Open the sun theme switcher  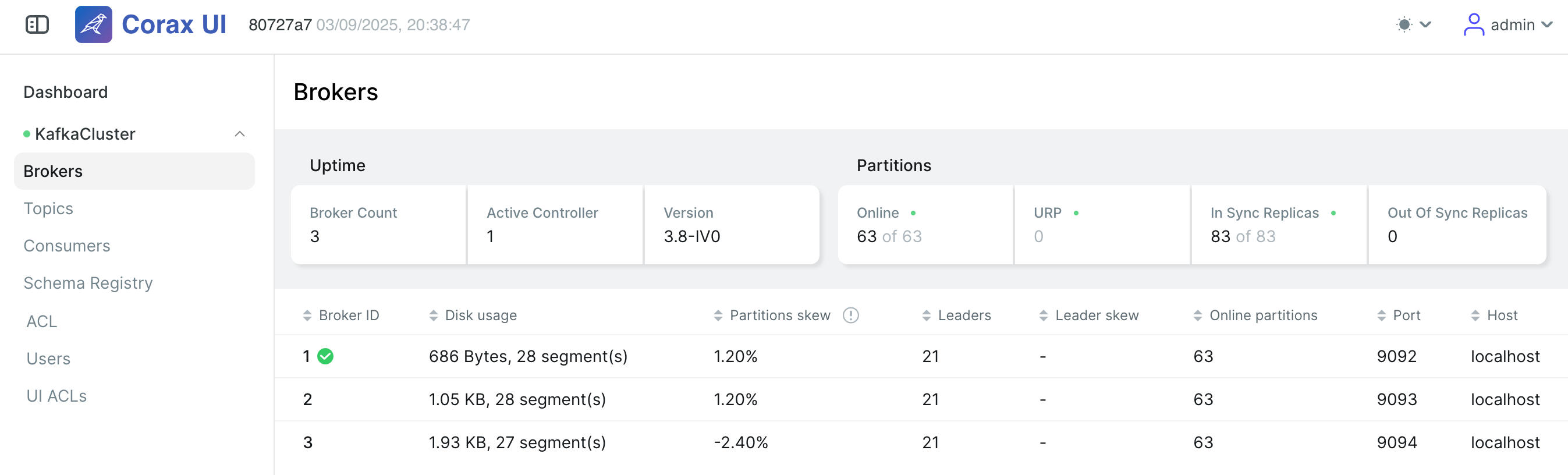click(1412, 25)
